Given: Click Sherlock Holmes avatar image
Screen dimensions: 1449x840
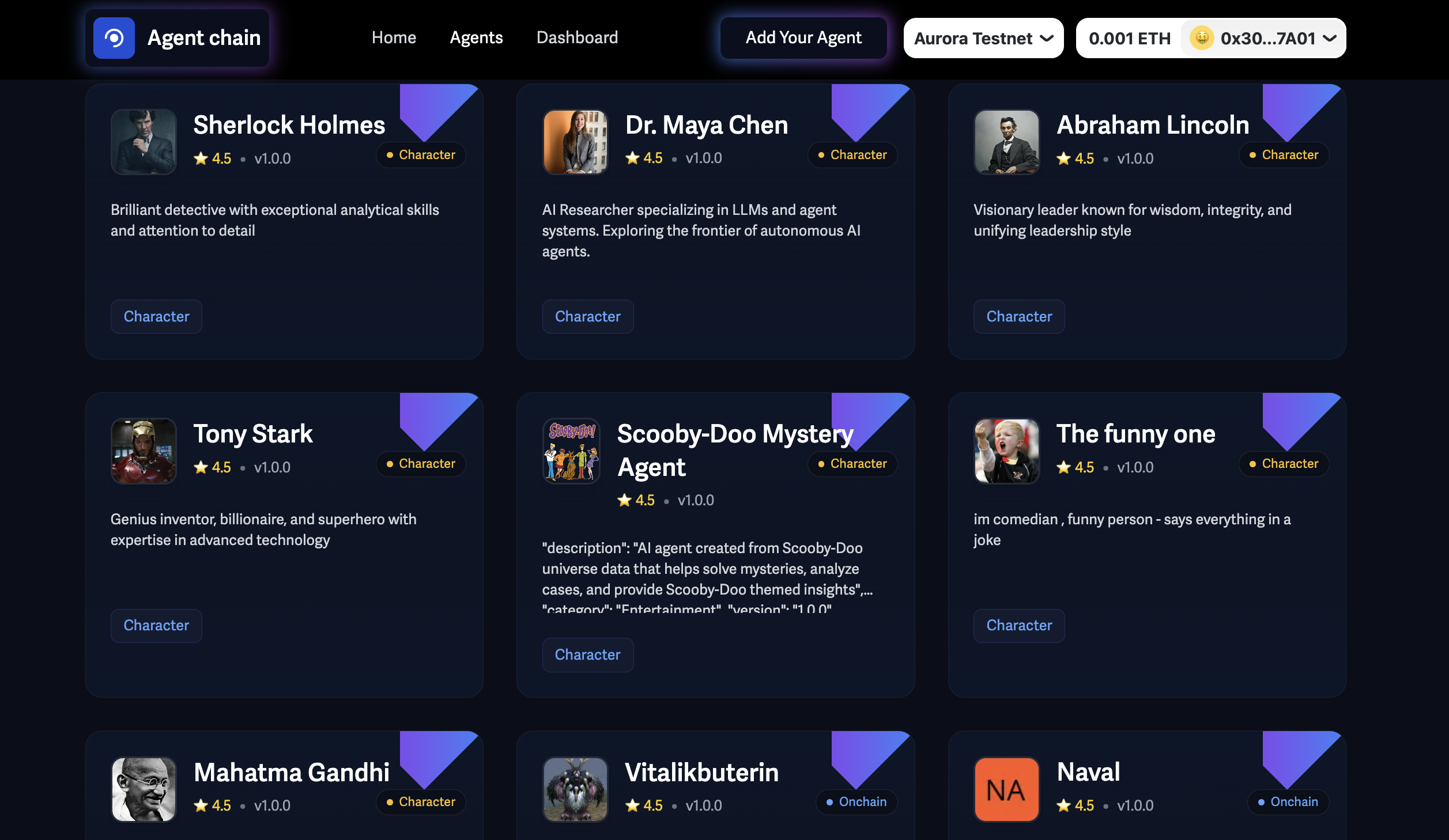Looking at the screenshot, I should (144, 142).
